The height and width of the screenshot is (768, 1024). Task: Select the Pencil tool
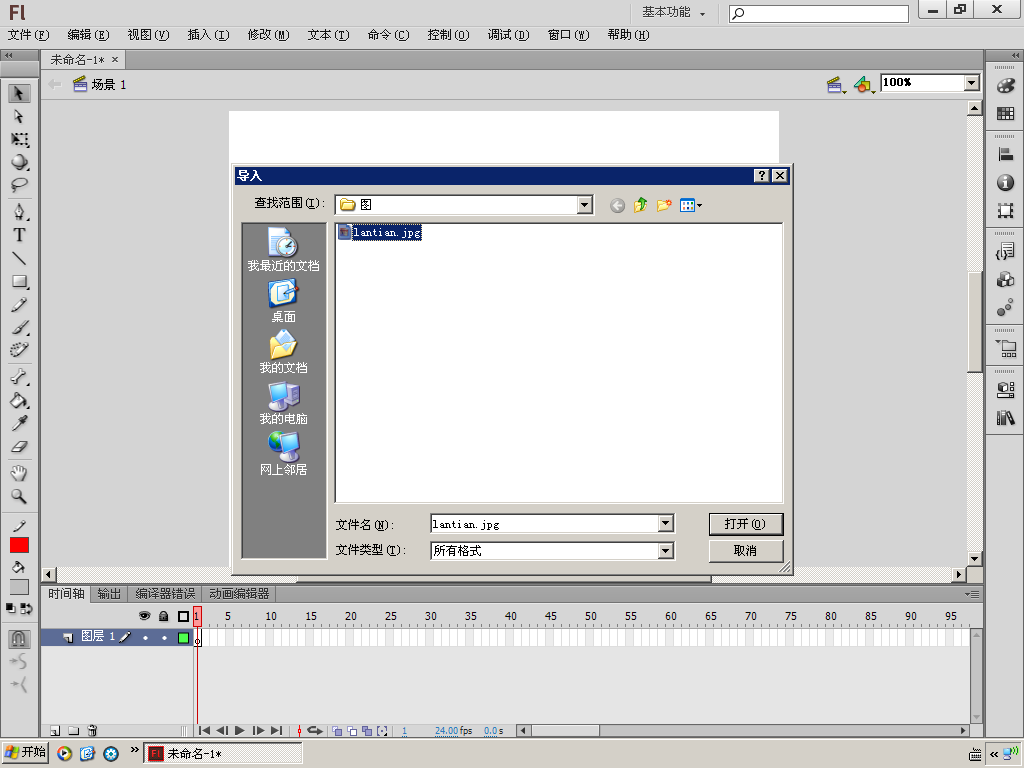click(19, 304)
